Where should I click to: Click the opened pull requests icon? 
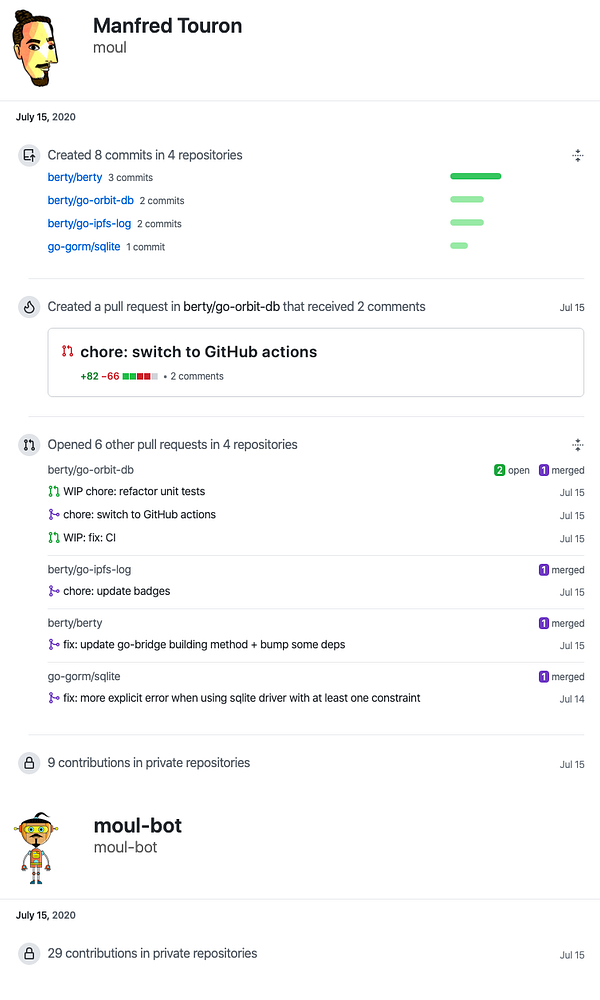(x=29, y=445)
